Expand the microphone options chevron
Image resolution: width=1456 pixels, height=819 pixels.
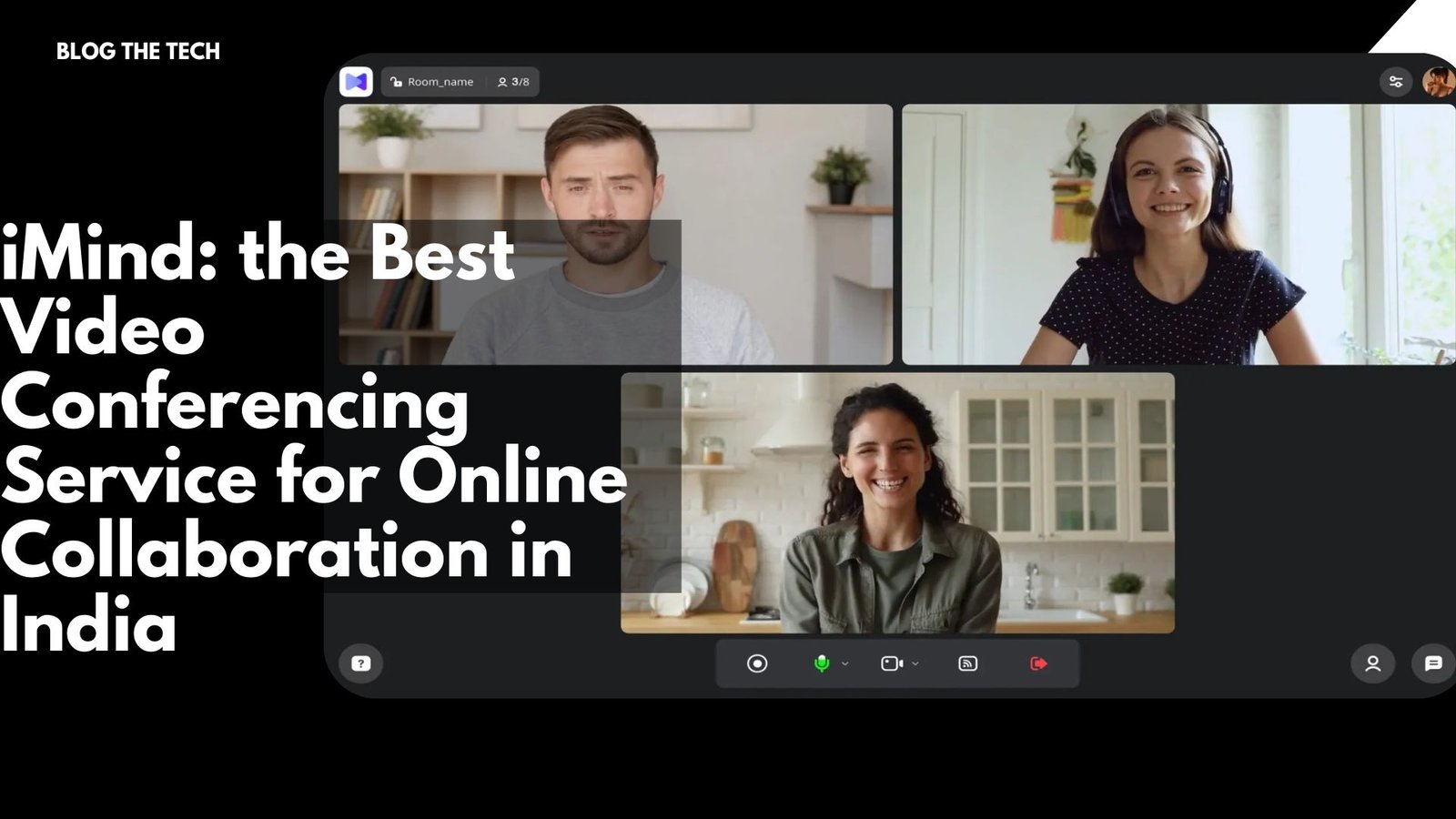(845, 663)
